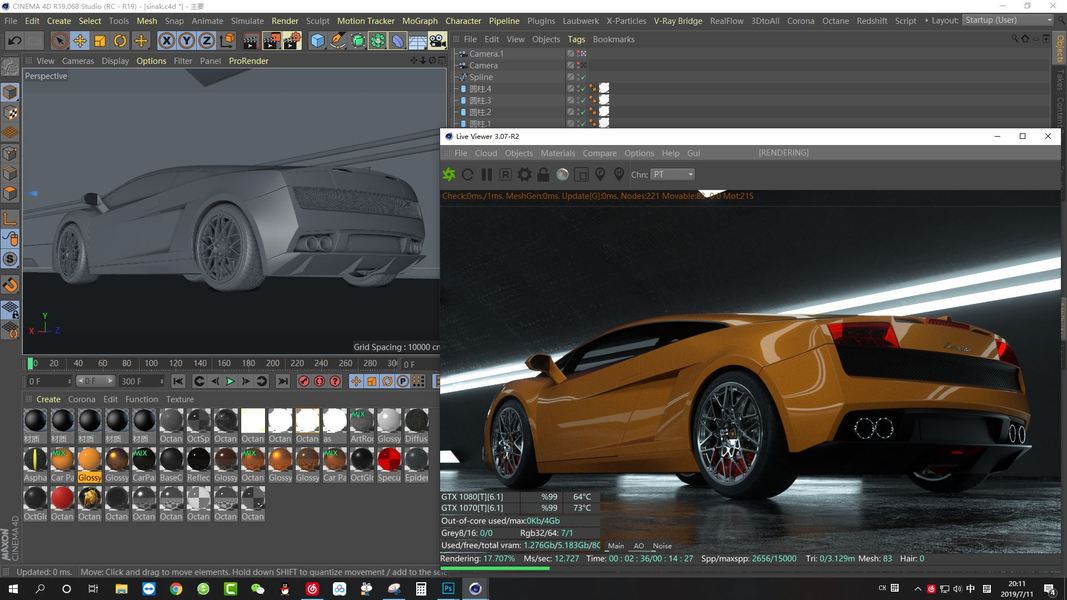The image size is (1067, 600).
Task: Click Render View clapperboard icon
Action: pos(250,41)
